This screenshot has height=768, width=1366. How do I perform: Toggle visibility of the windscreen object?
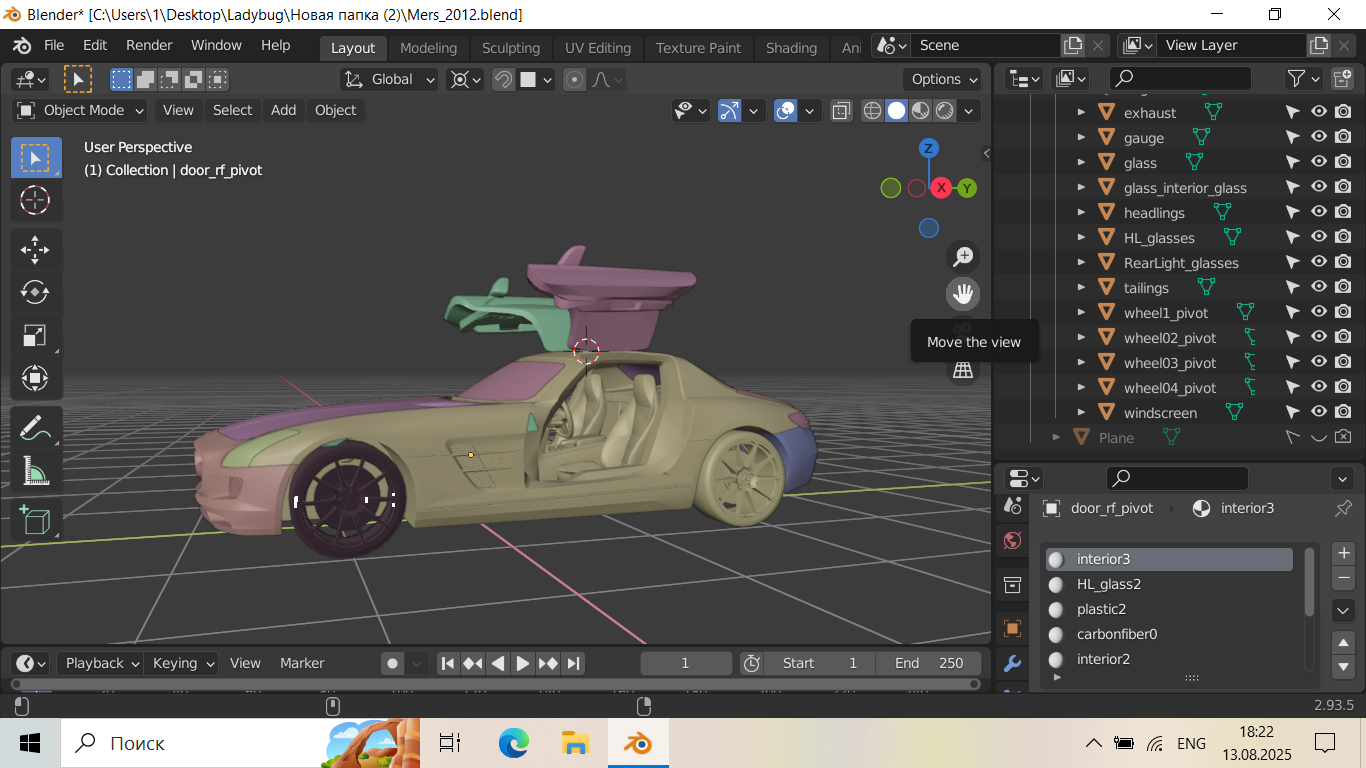(1319, 412)
